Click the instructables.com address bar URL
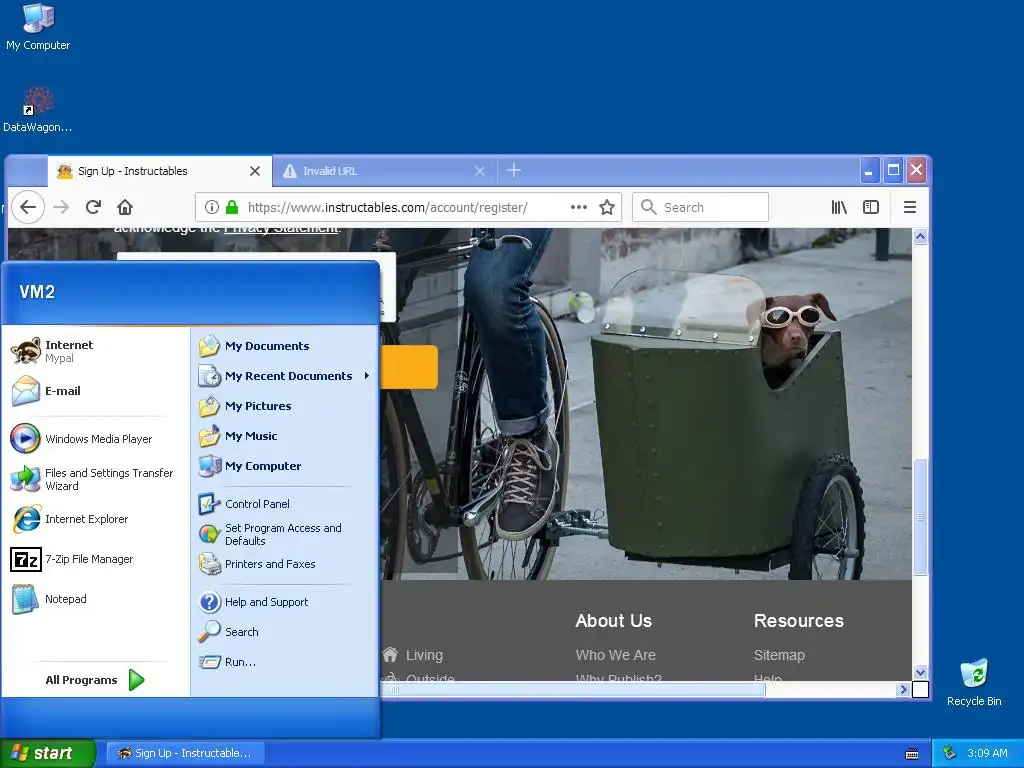The image size is (1024, 768). pyautogui.click(x=387, y=208)
